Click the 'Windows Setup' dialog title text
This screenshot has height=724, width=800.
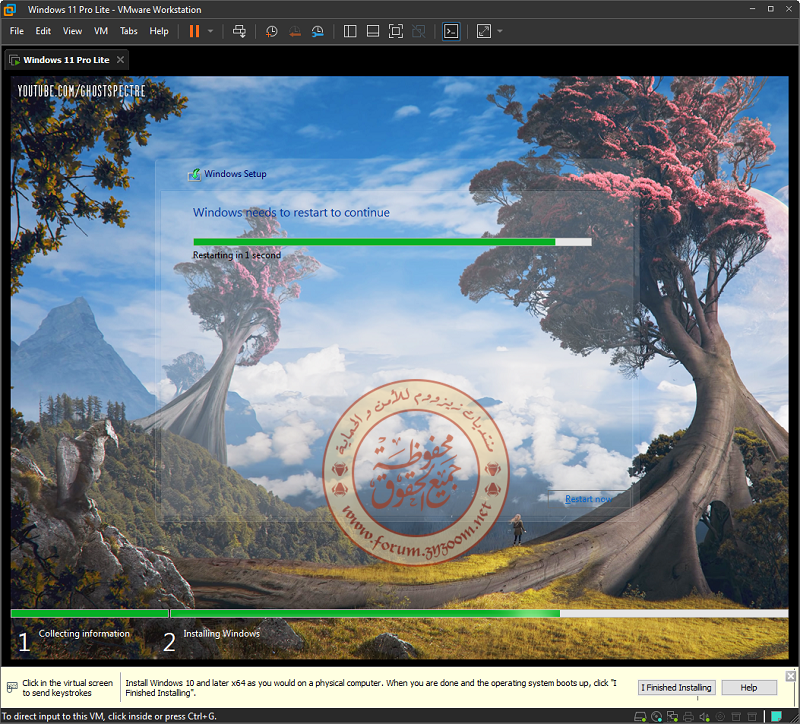tap(235, 174)
